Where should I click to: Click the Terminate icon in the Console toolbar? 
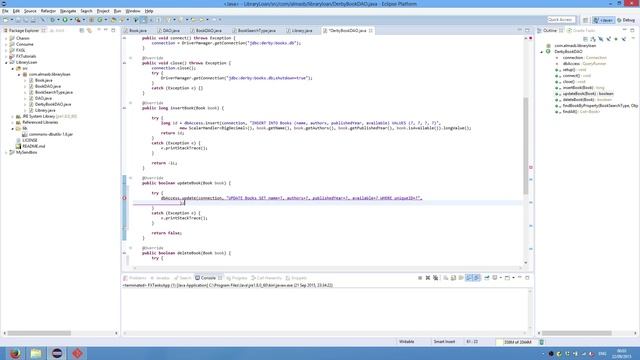[420, 278]
